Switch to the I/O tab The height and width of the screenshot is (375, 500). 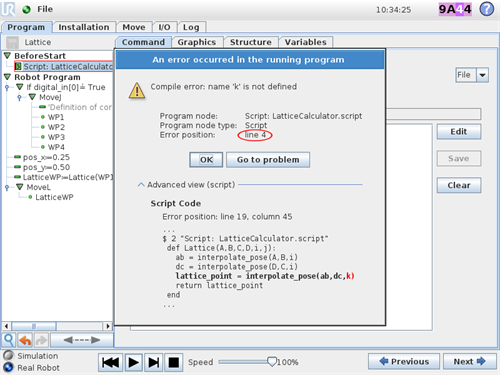[x=164, y=27]
